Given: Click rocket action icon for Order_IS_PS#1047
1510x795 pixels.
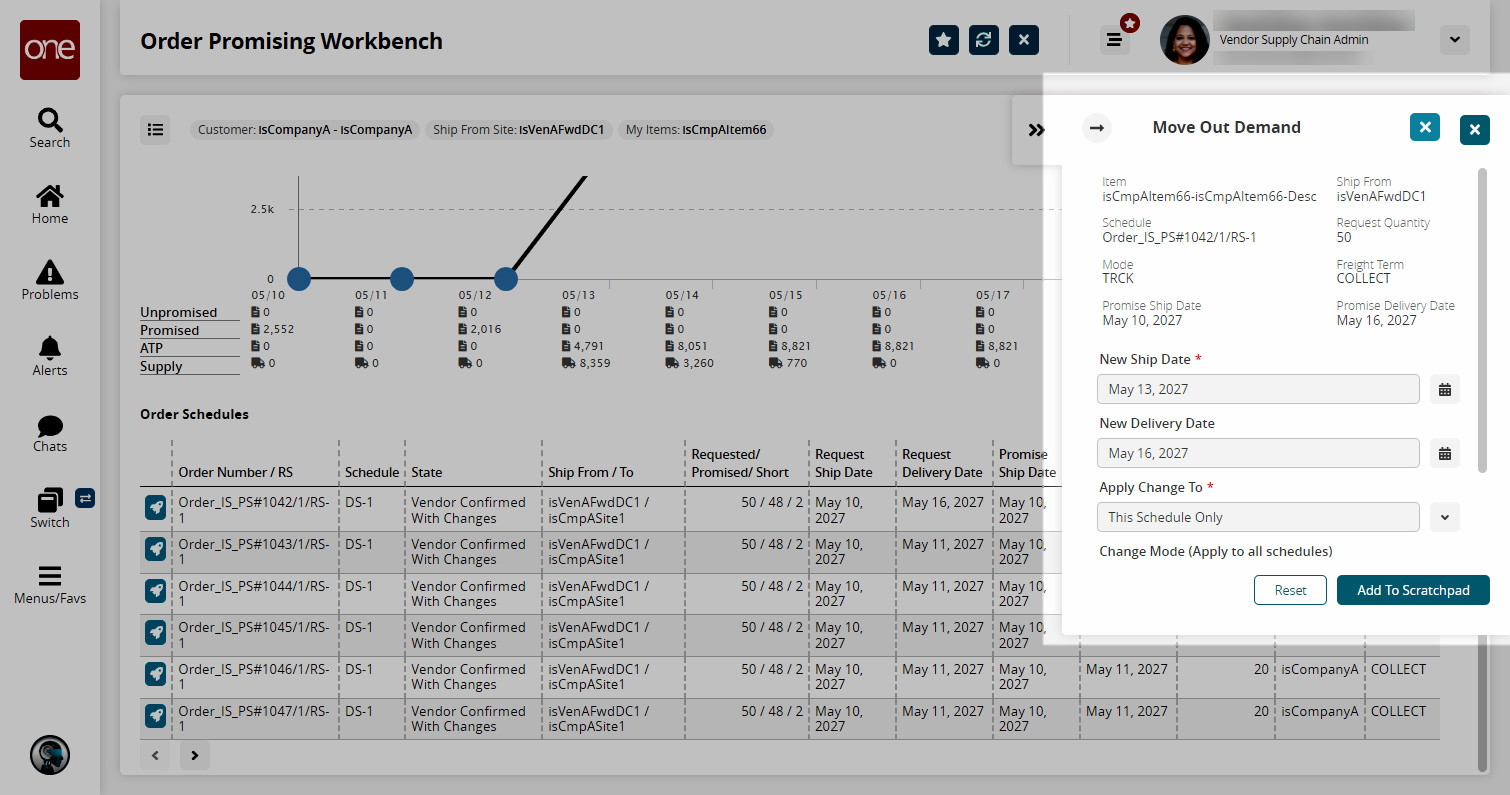Looking at the screenshot, I should (x=155, y=715).
